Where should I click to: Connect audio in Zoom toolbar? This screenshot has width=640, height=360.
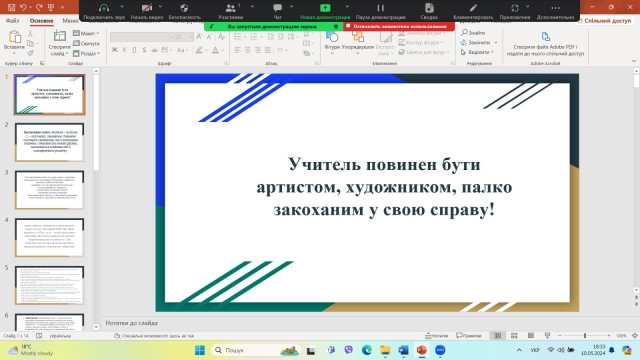tap(104, 11)
